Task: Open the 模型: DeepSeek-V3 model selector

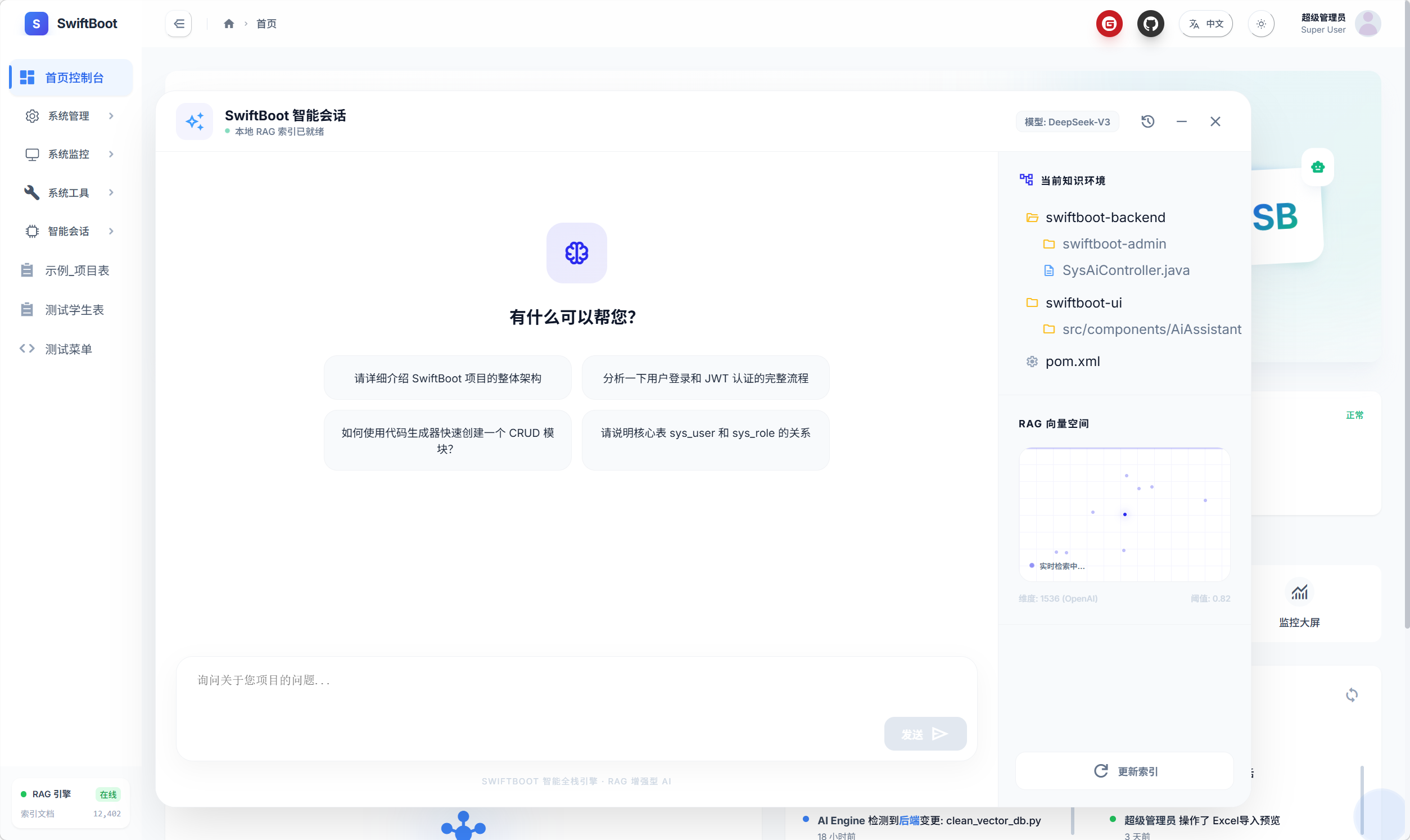Action: pyautogui.click(x=1067, y=121)
